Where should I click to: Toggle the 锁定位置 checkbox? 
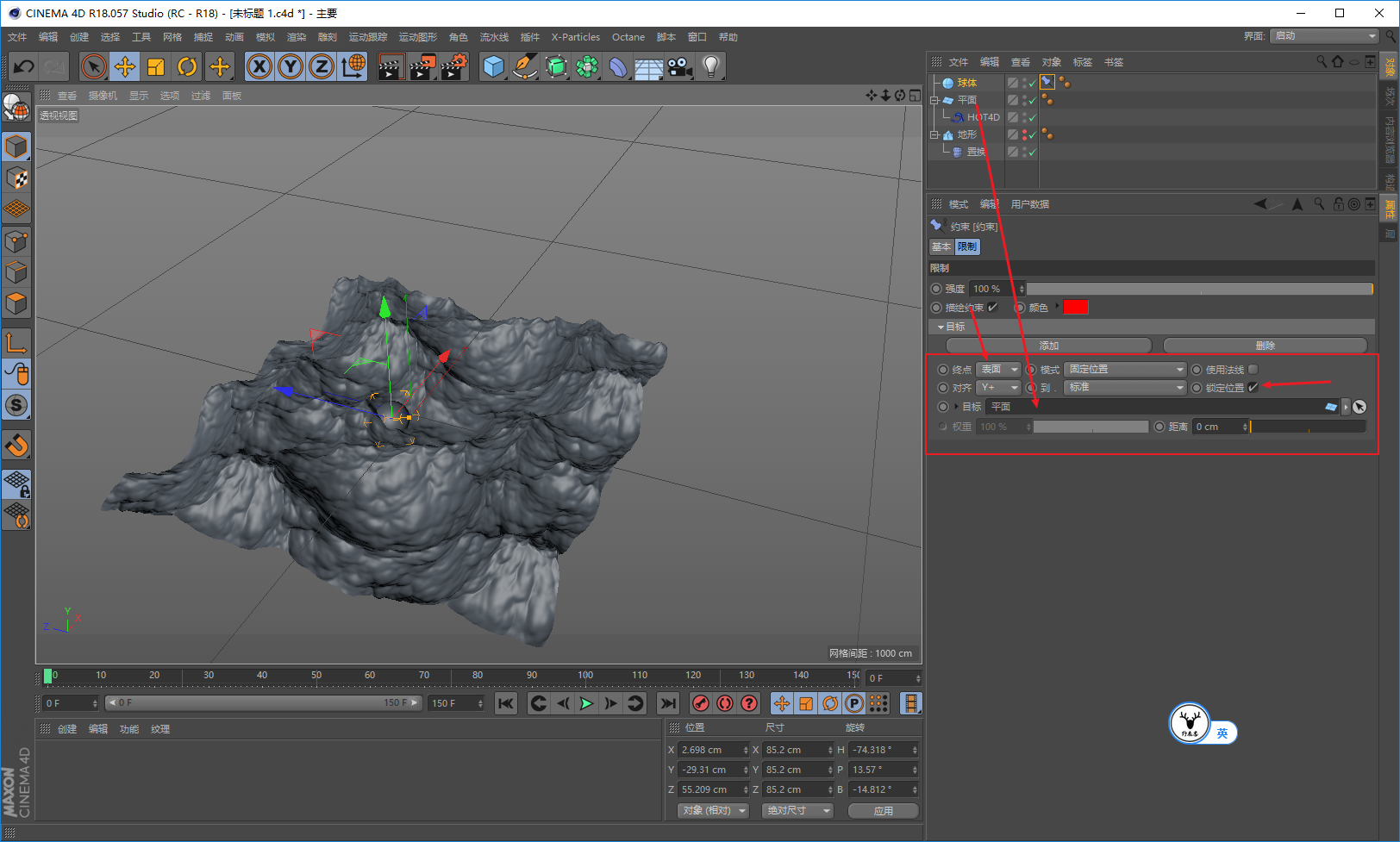click(1253, 388)
